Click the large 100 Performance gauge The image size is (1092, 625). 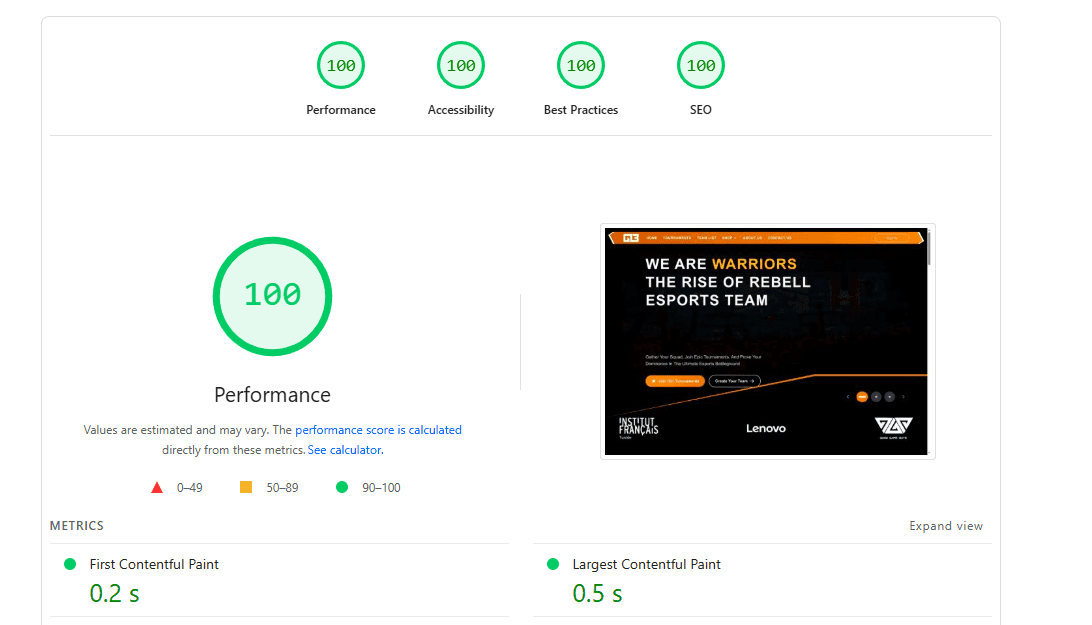tap(272, 296)
